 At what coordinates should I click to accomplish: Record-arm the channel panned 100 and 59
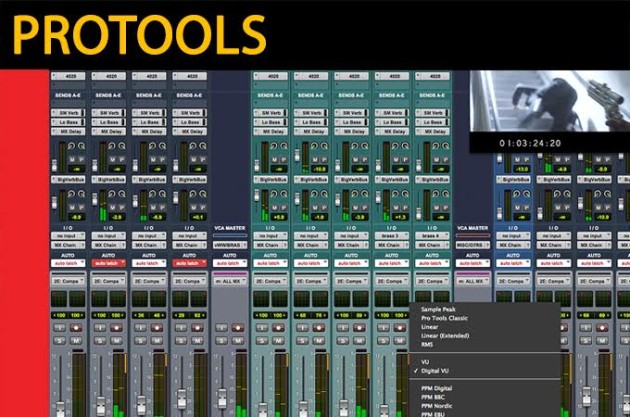tap(359, 328)
